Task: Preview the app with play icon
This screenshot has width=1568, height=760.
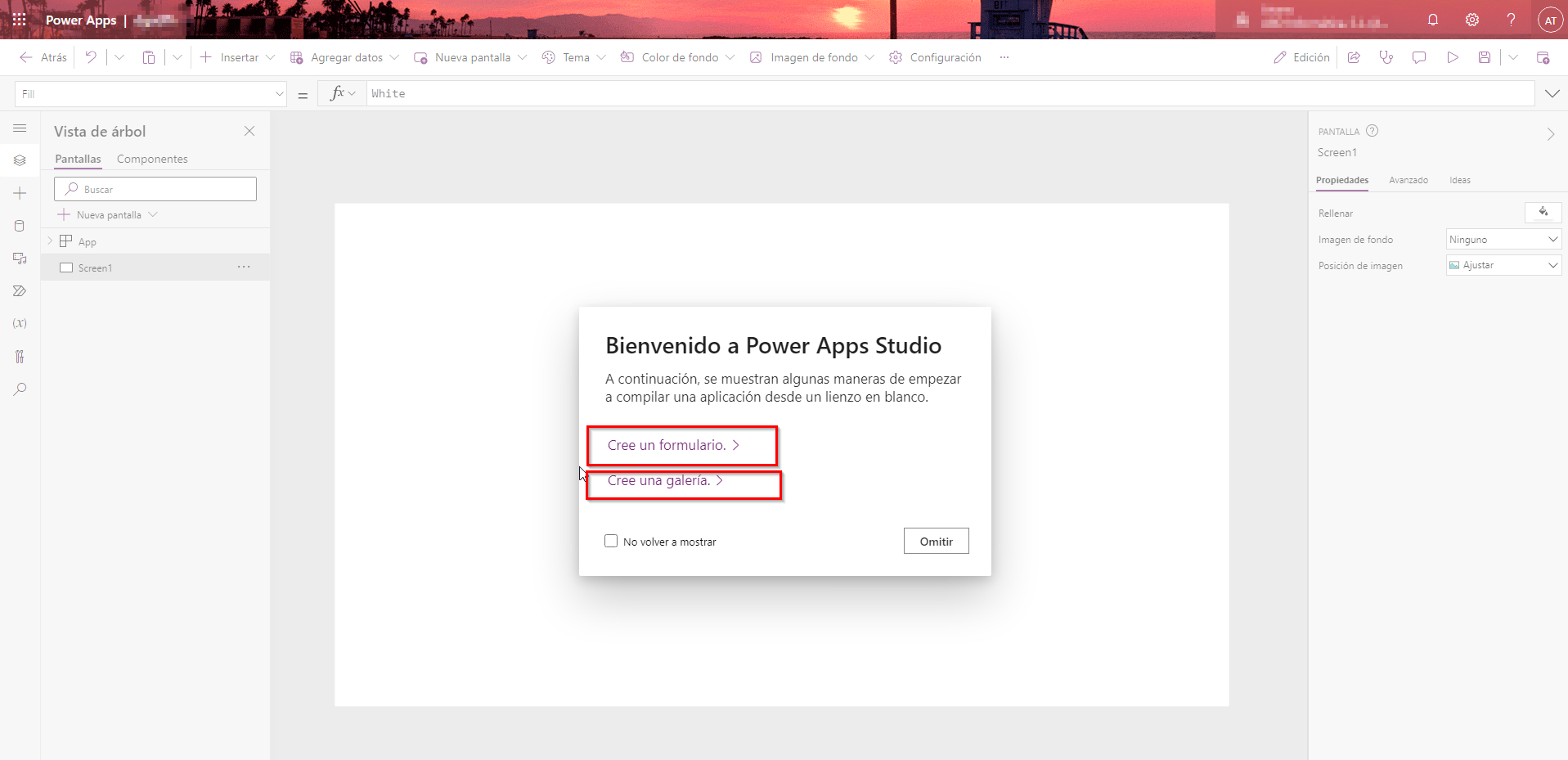Action: tap(1452, 57)
